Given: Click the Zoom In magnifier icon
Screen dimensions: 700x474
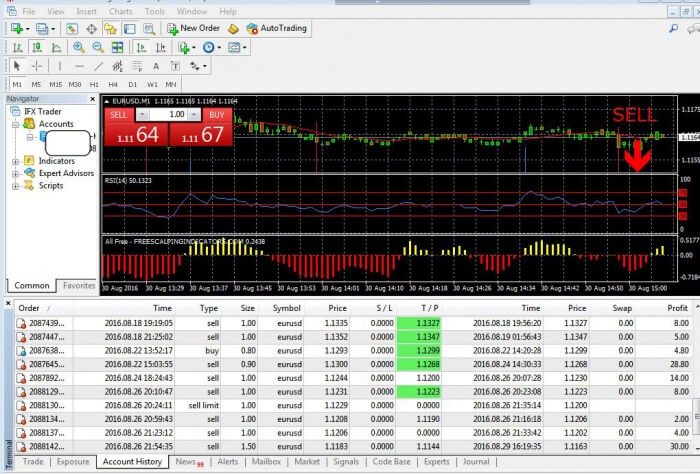Looking at the screenshot, I should (x=79, y=47).
